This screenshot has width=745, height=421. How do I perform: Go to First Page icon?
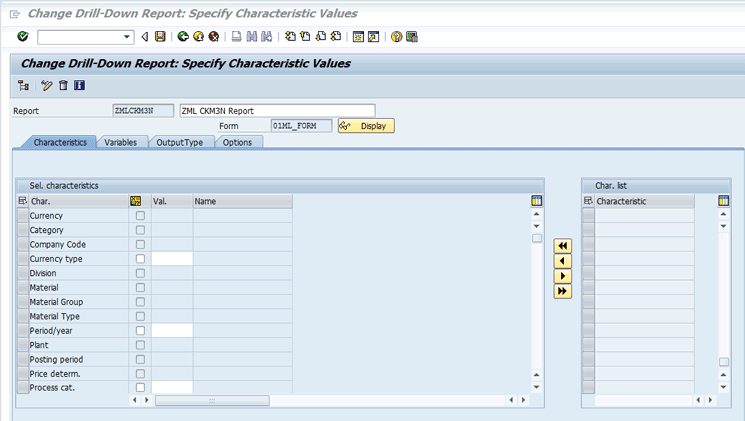click(x=290, y=37)
